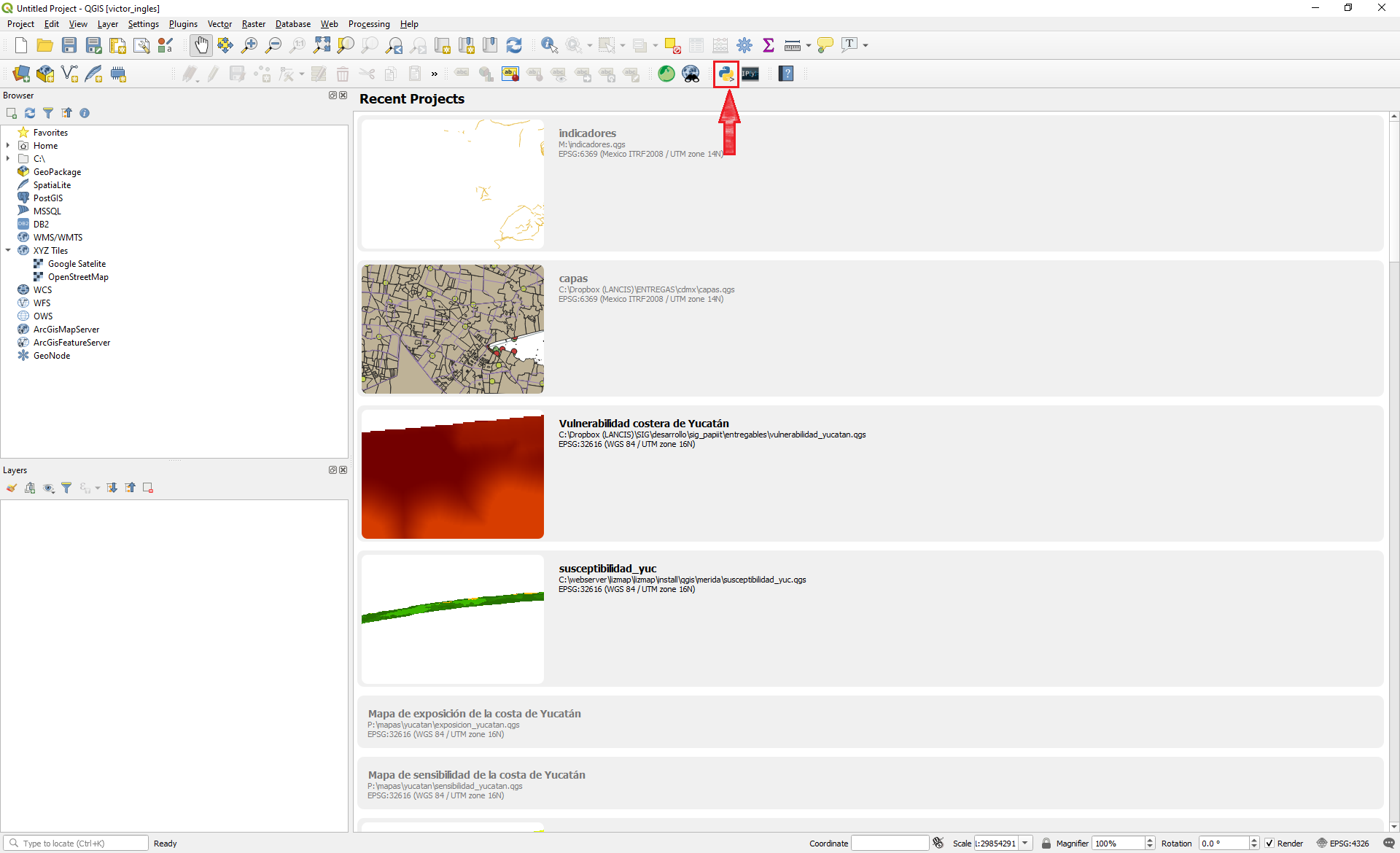The image size is (1400, 853).
Task: Open Layer Styling paintbrush in Layers panel
Action: coord(12,488)
